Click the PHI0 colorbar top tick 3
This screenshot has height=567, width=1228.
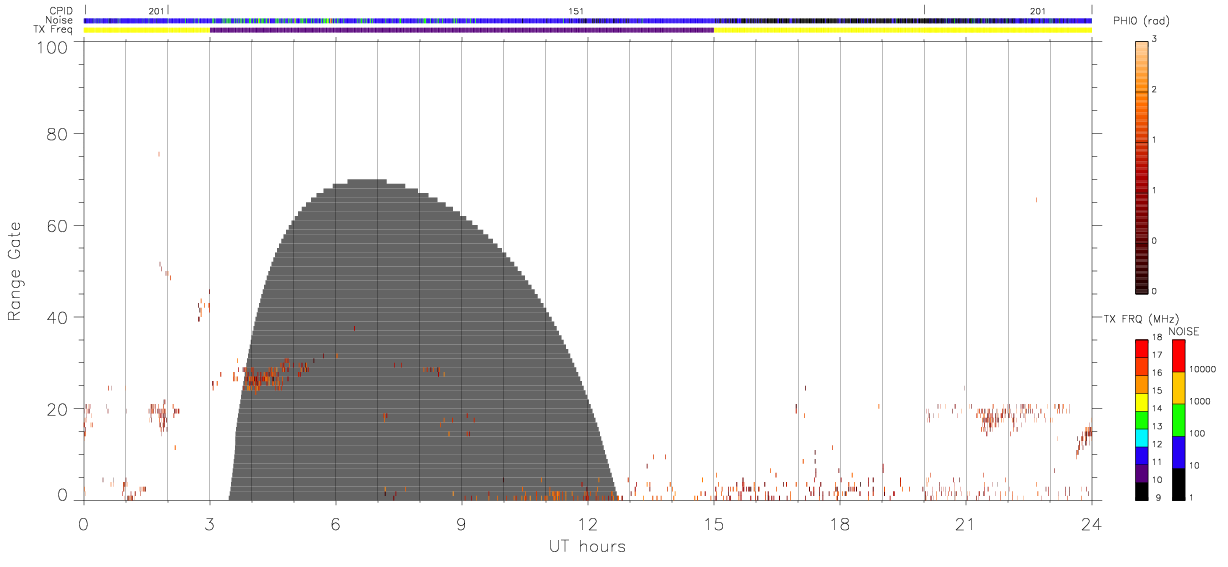pyautogui.click(x=1154, y=41)
